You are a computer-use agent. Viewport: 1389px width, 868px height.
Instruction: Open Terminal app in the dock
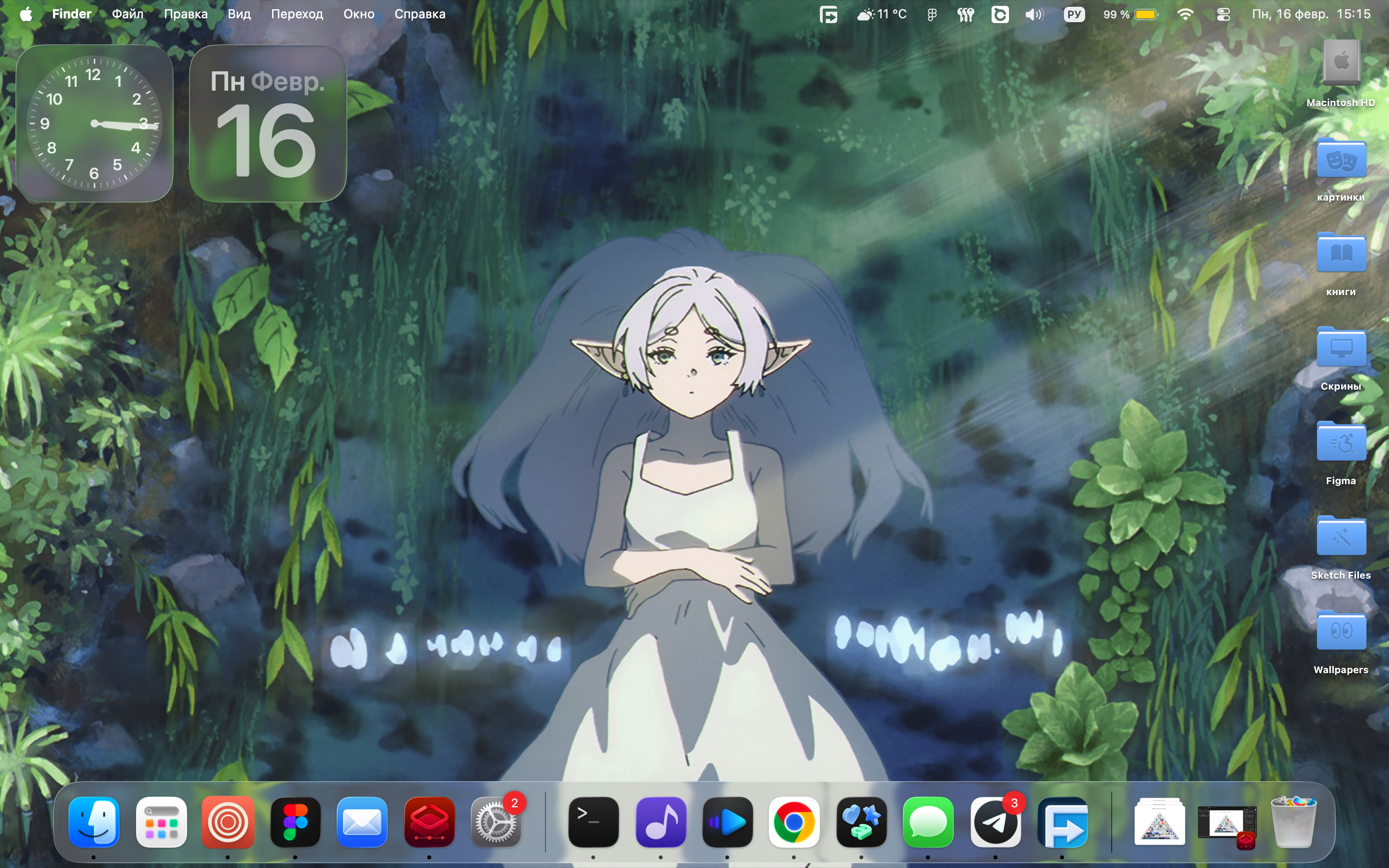593,822
